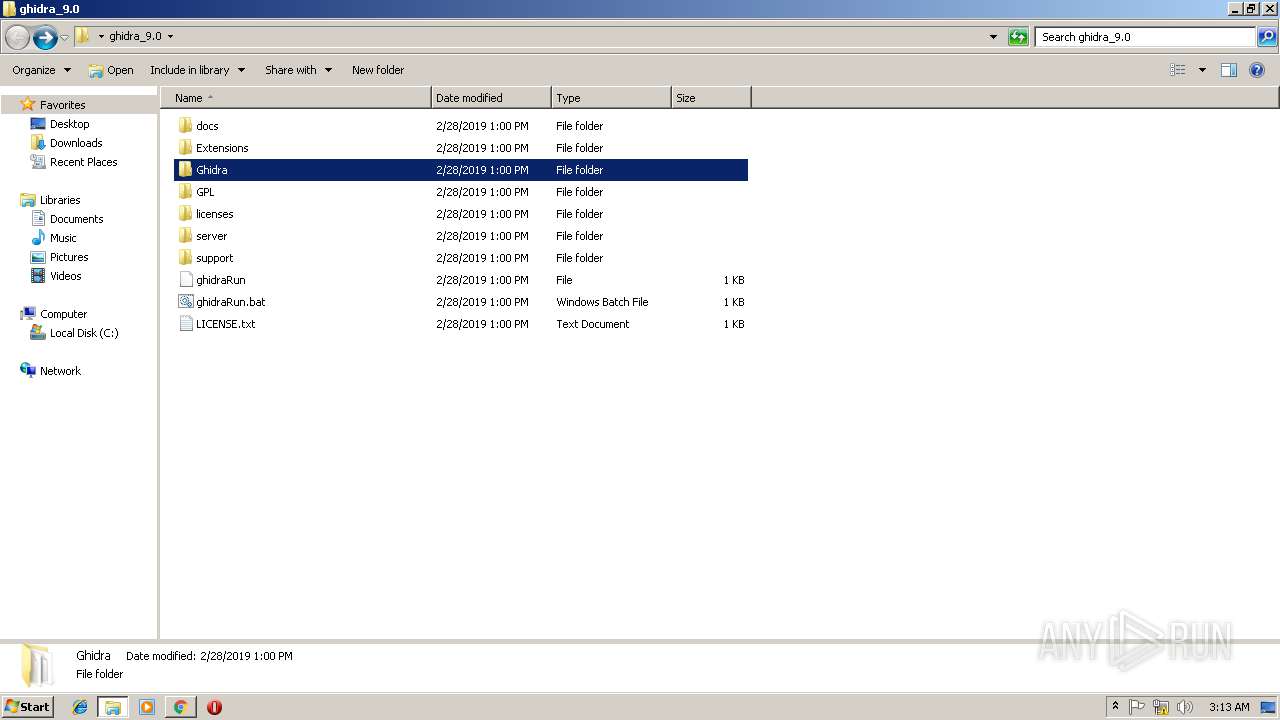Click the search magnifier icon
The height and width of the screenshot is (720, 1280).
point(1267,37)
